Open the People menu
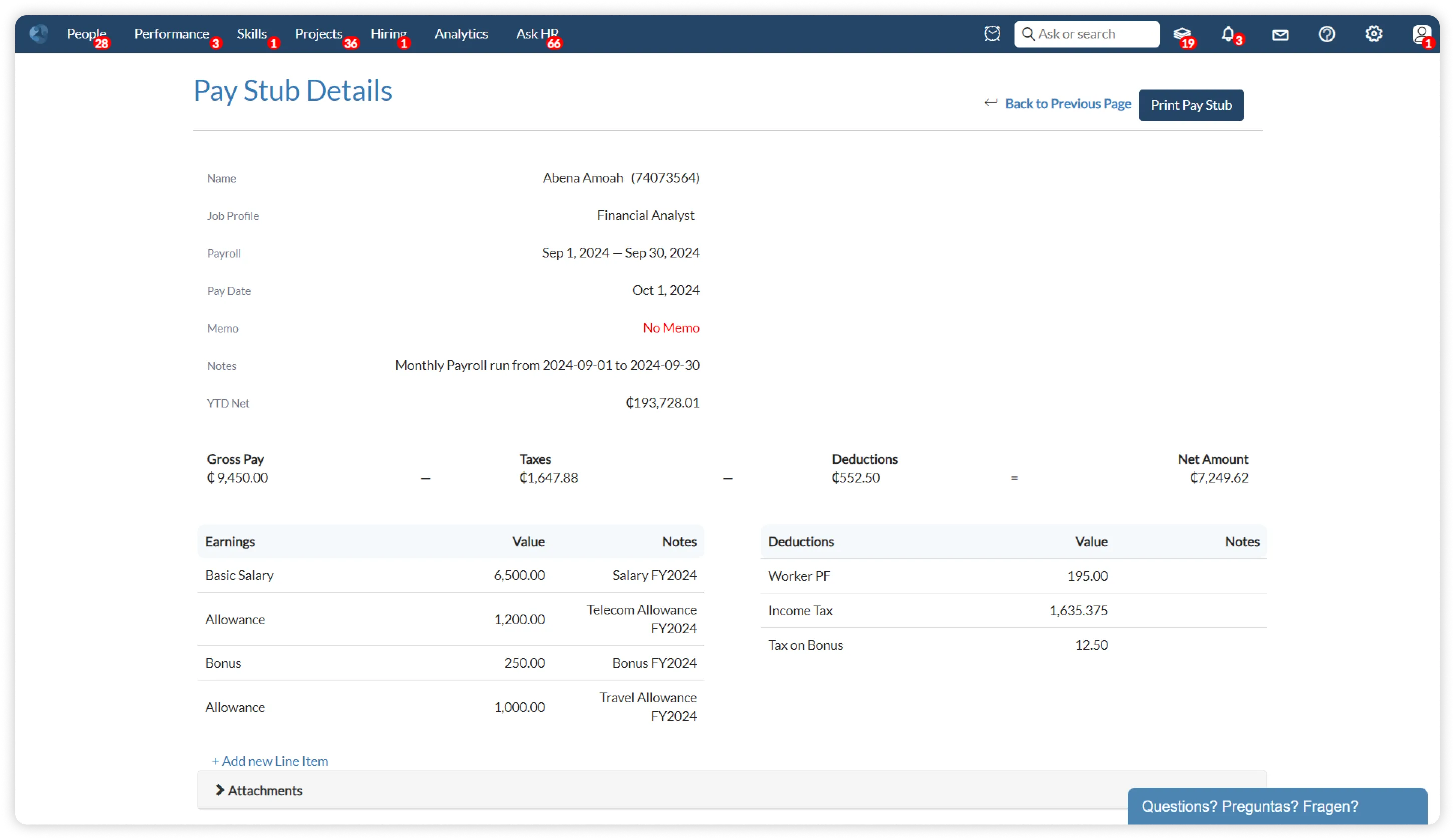 pyautogui.click(x=86, y=34)
